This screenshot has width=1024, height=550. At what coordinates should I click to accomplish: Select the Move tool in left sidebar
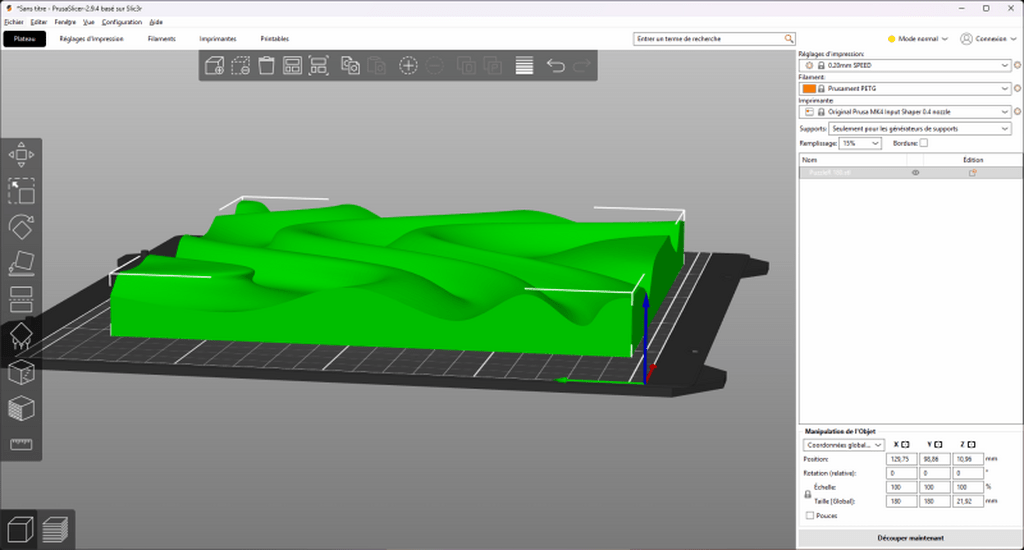coord(22,154)
